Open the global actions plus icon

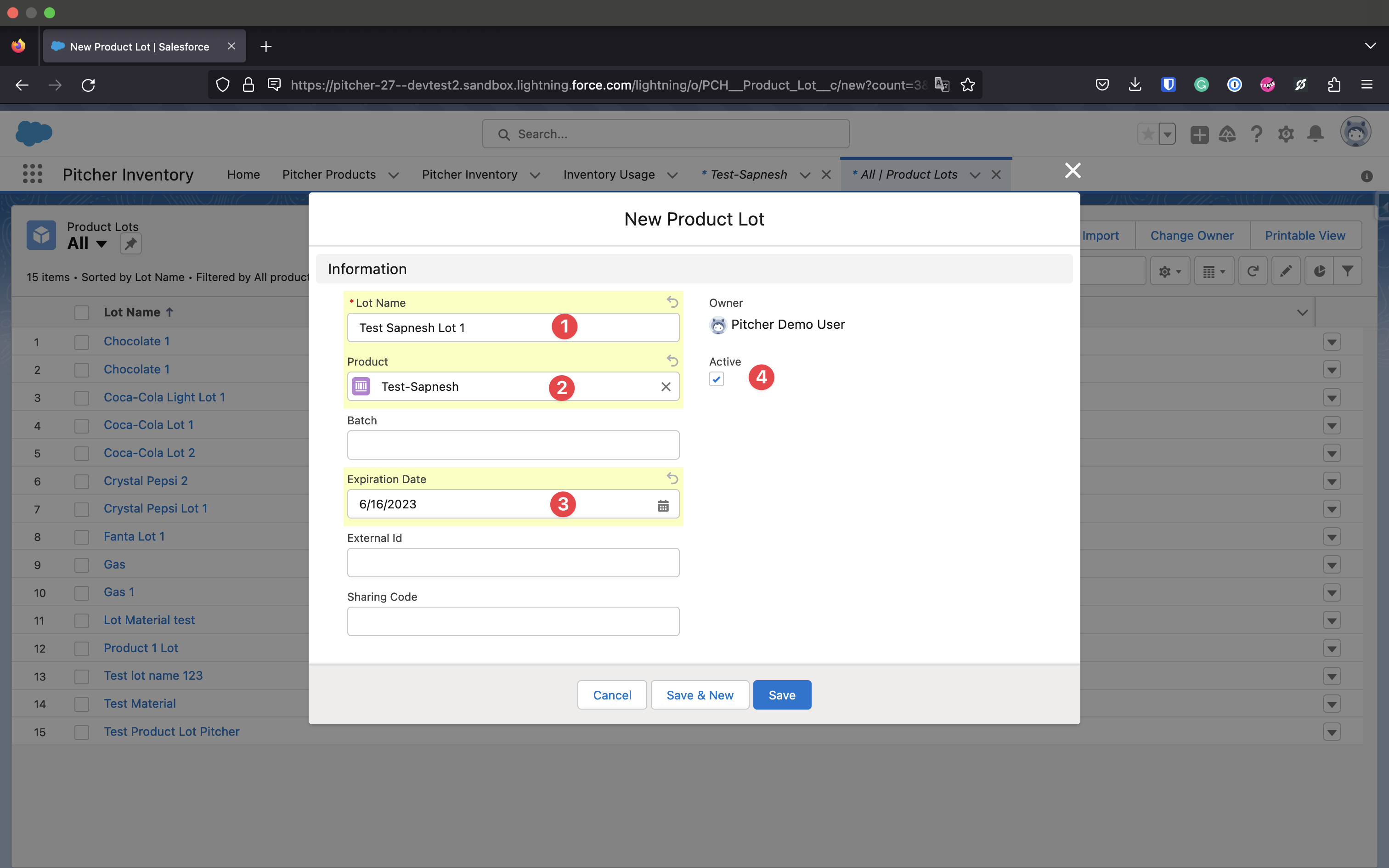pos(1199,134)
